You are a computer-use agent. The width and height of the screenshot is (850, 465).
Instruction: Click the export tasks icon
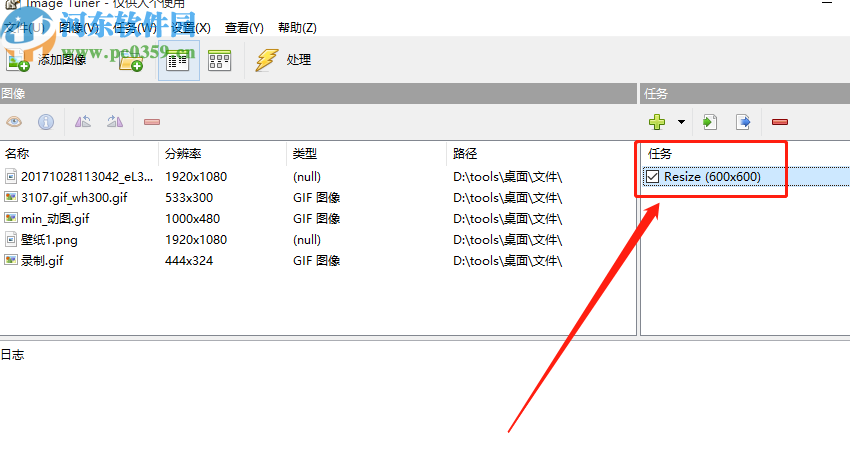743,122
